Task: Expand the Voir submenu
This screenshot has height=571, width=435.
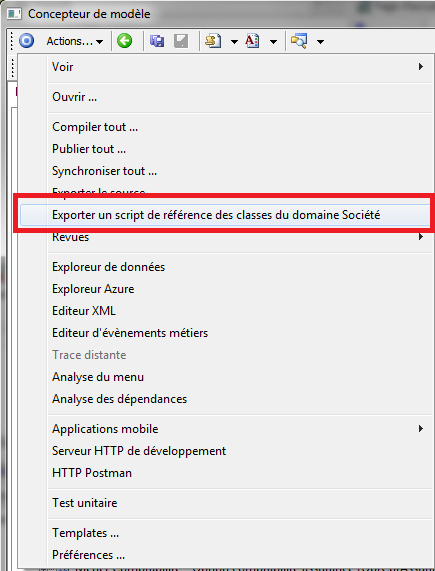Action: tap(238, 67)
